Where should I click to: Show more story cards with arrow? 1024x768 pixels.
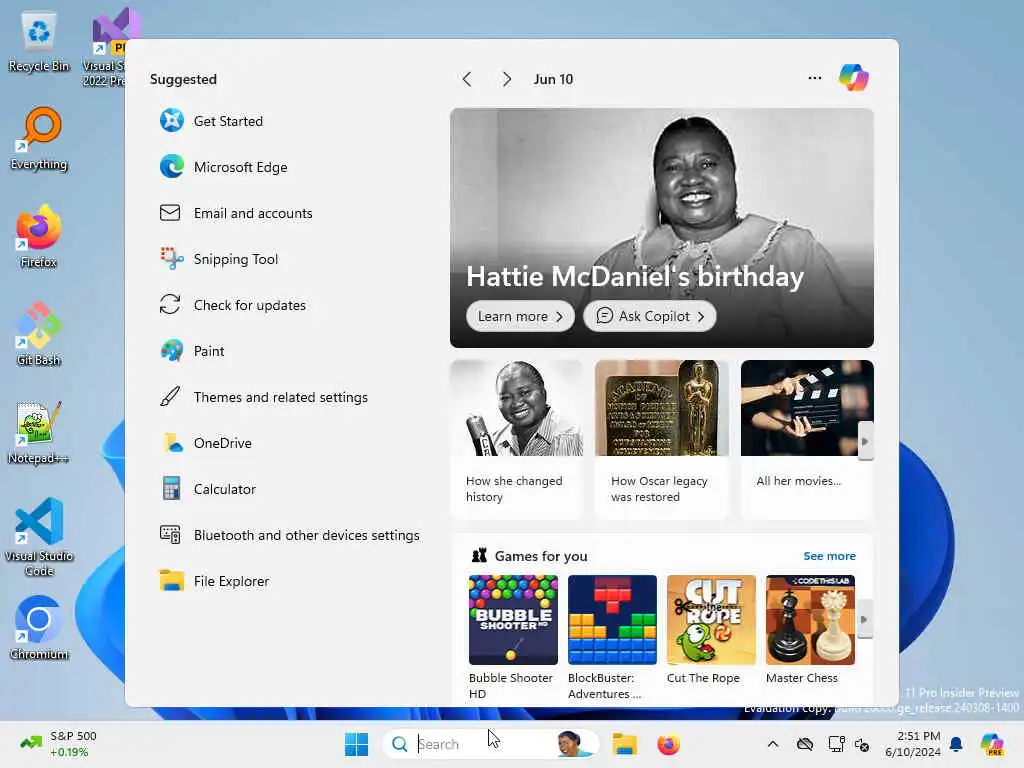(865, 441)
